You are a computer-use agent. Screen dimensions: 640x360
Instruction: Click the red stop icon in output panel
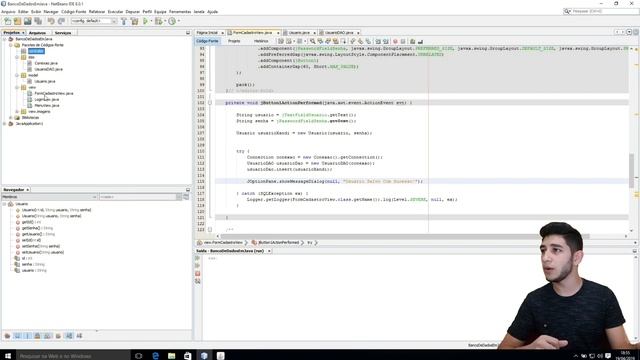pos(198,273)
